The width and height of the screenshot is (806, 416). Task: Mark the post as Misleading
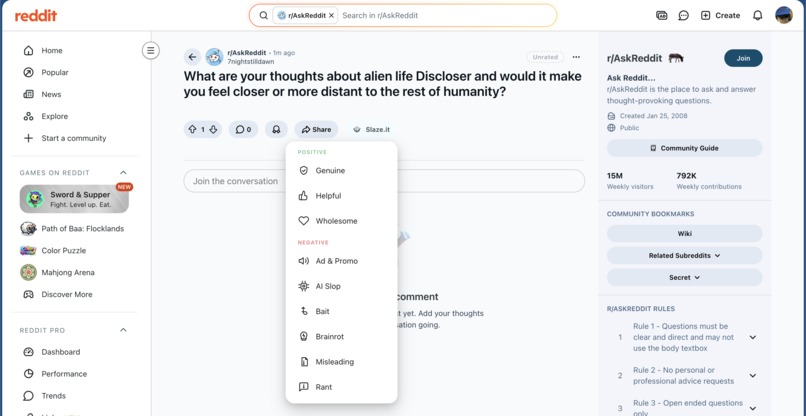pos(341,362)
